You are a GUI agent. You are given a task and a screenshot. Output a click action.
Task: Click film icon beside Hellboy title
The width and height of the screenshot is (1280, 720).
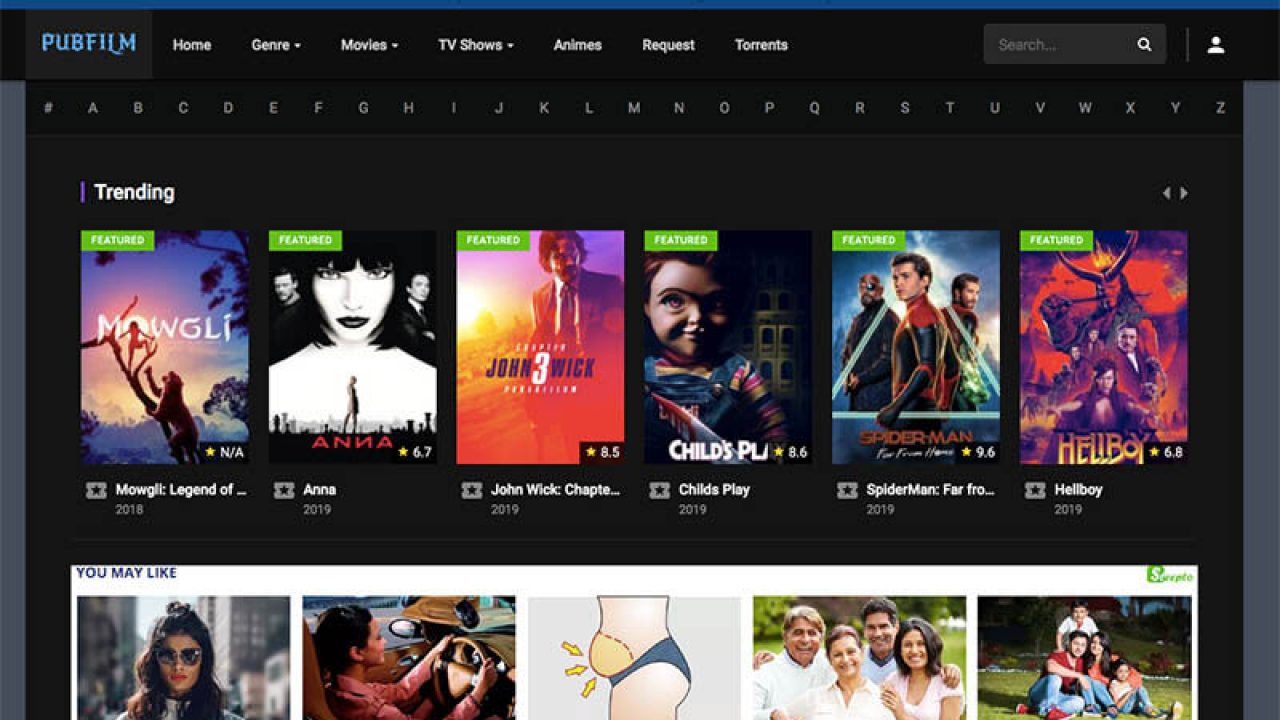click(1036, 490)
